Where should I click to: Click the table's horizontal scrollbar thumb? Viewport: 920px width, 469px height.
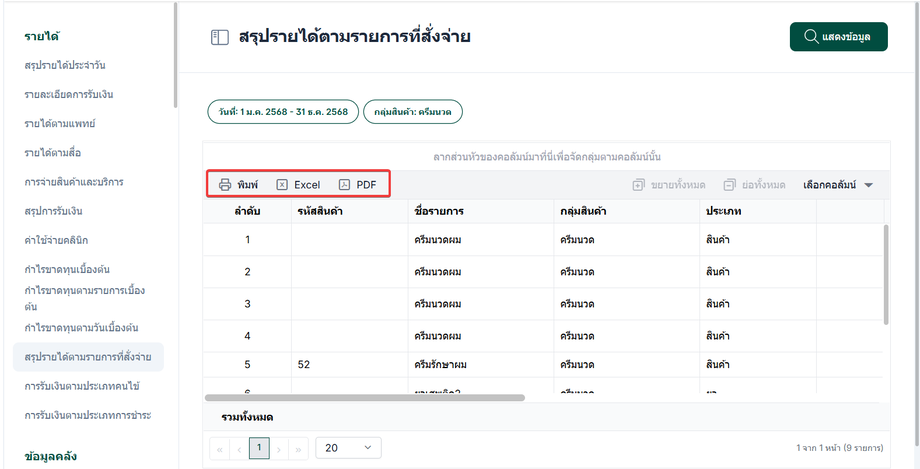[x=364, y=397]
